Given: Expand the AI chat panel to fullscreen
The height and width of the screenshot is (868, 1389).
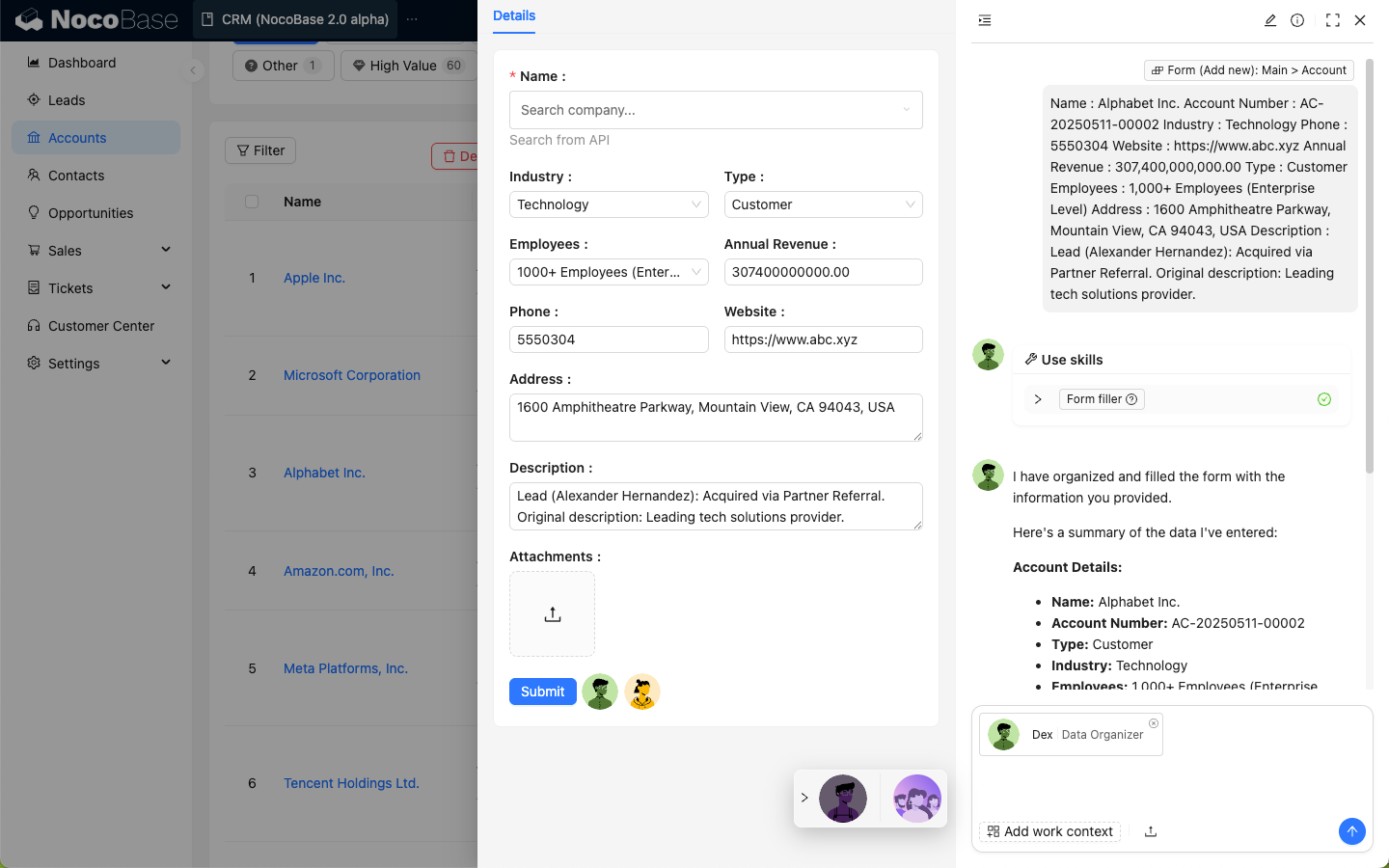Looking at the screenshot, I should pos(1332,20).
